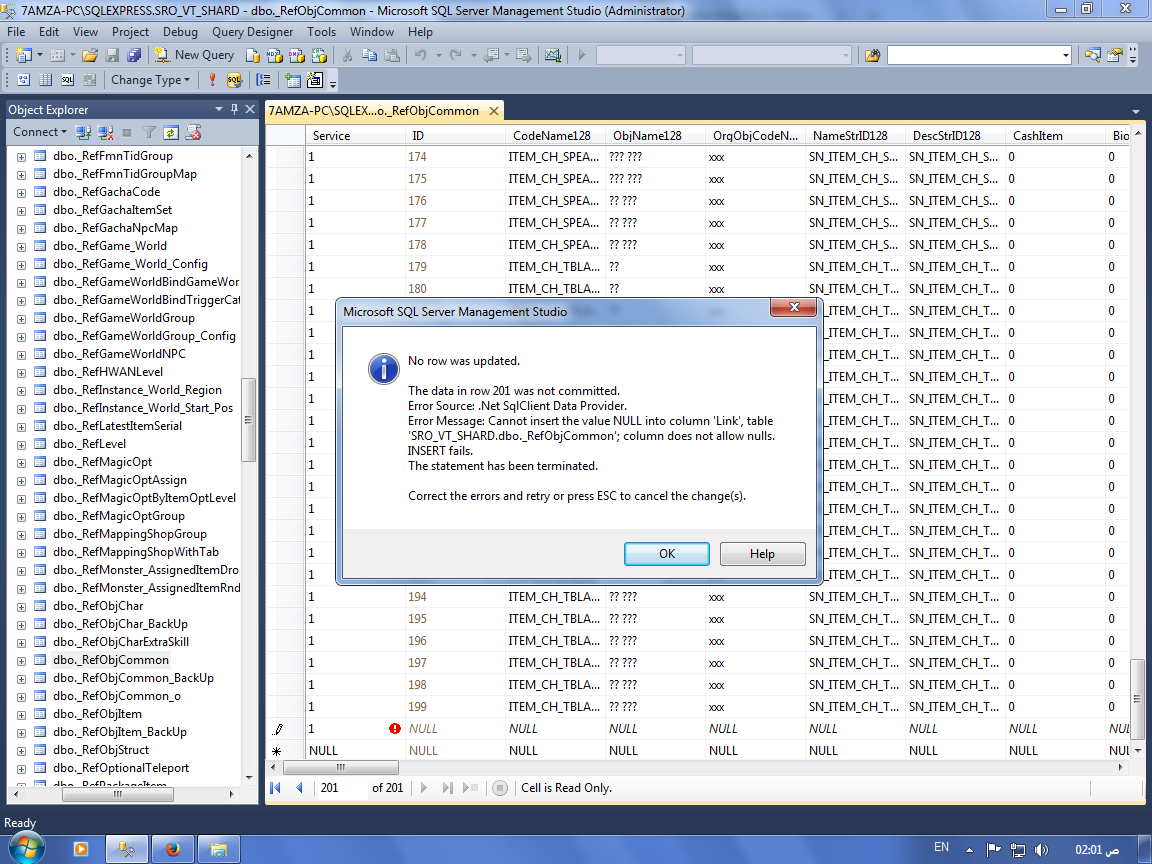
Task: Click the Activity Monitor icon
Action: point(552,55)
